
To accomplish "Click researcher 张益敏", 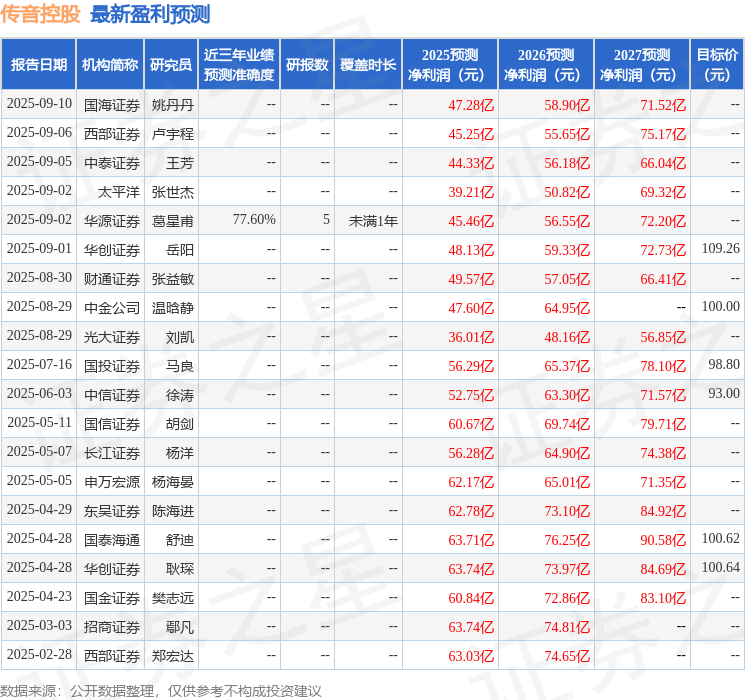I will [172, 279].
